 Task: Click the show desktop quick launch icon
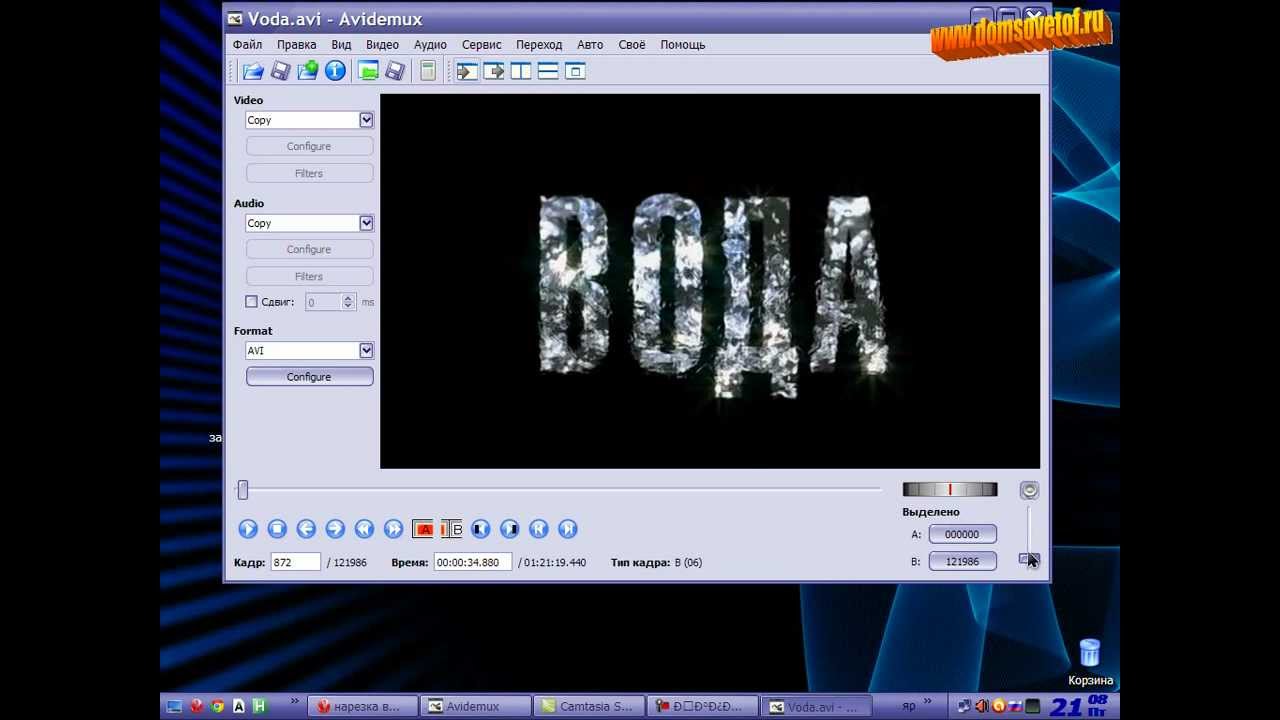[175, 706]
